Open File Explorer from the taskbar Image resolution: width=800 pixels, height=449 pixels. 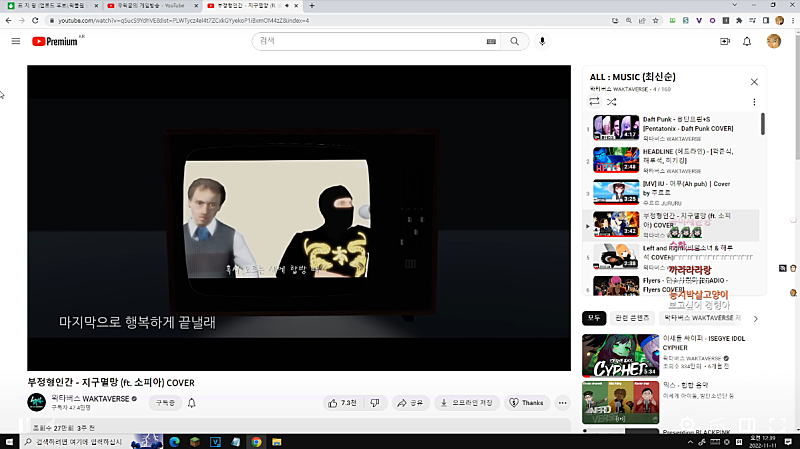pos(277,442)
